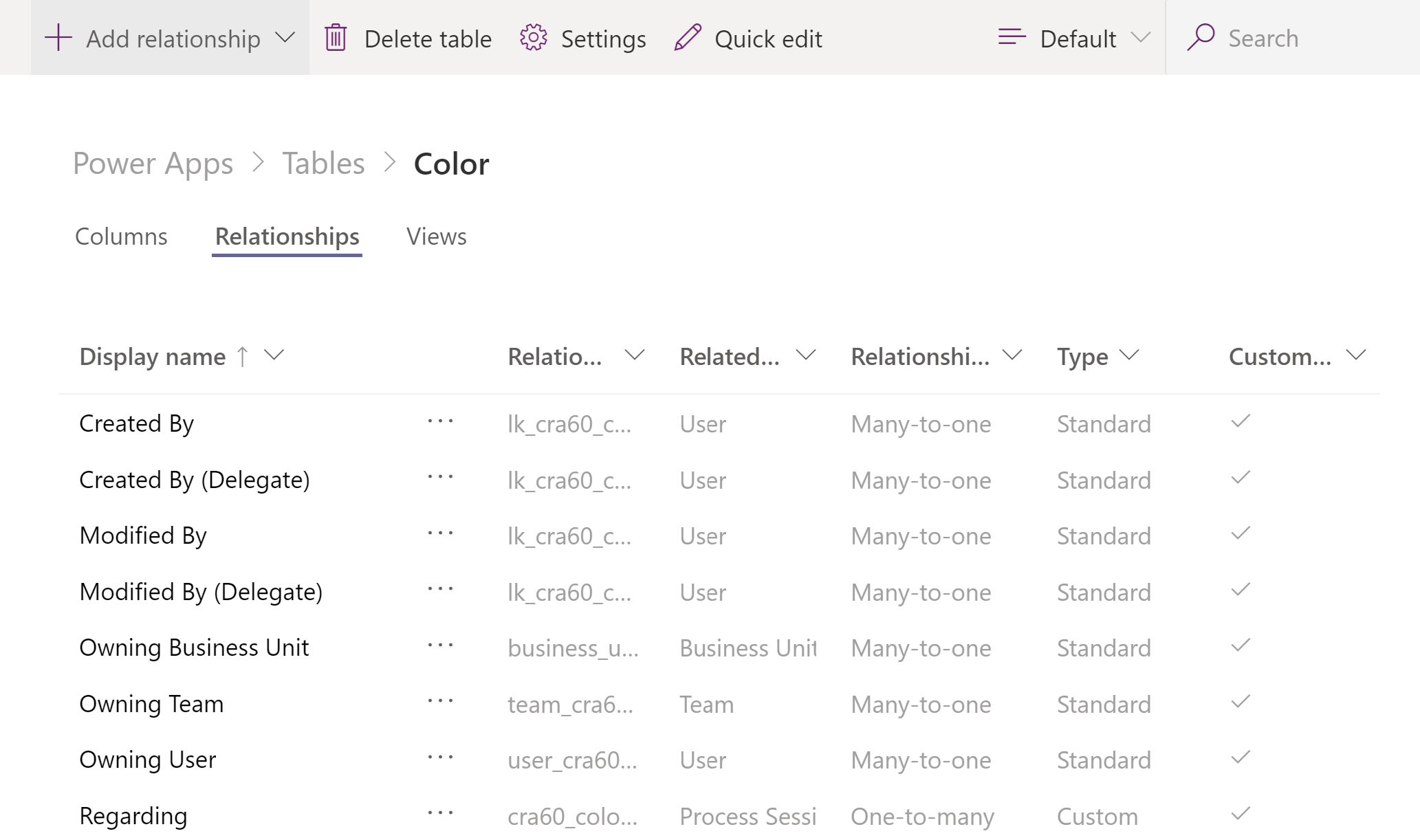Click the Search magnifier icon
The height and width of the screenshot is (840, 1420).
1201,37
